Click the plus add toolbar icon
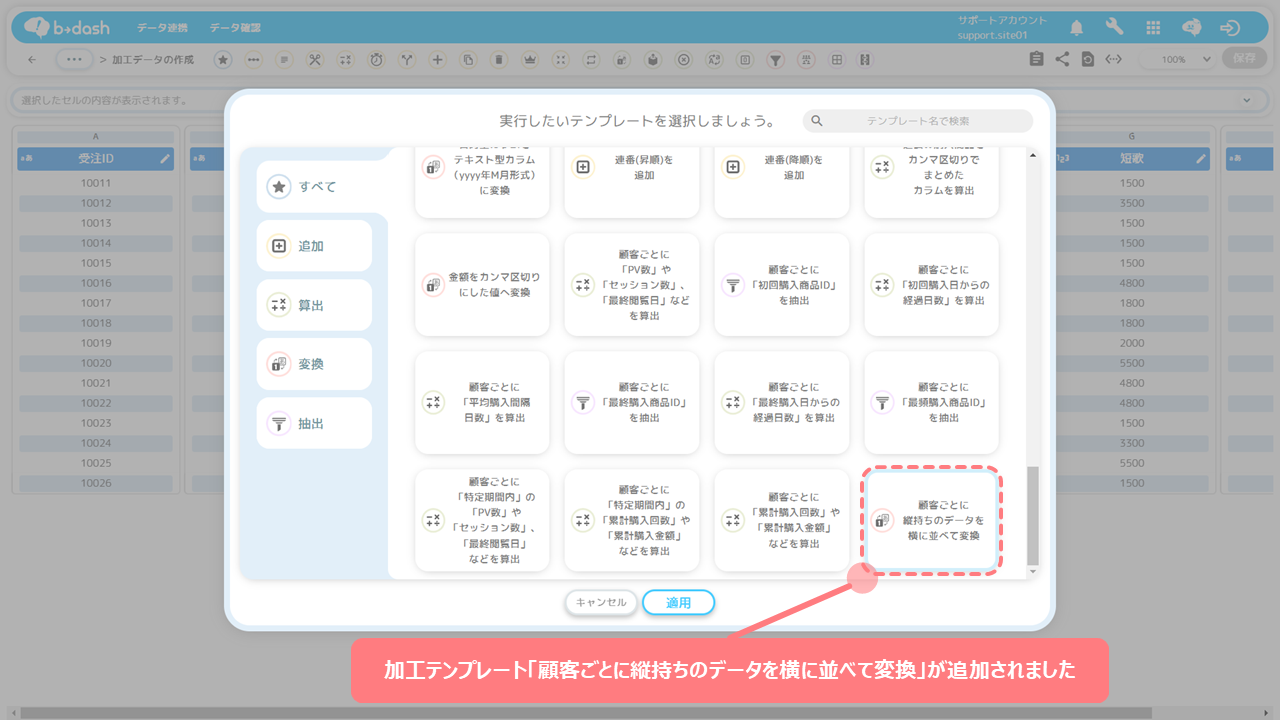 pyautogui.click(x=437, y=60)
